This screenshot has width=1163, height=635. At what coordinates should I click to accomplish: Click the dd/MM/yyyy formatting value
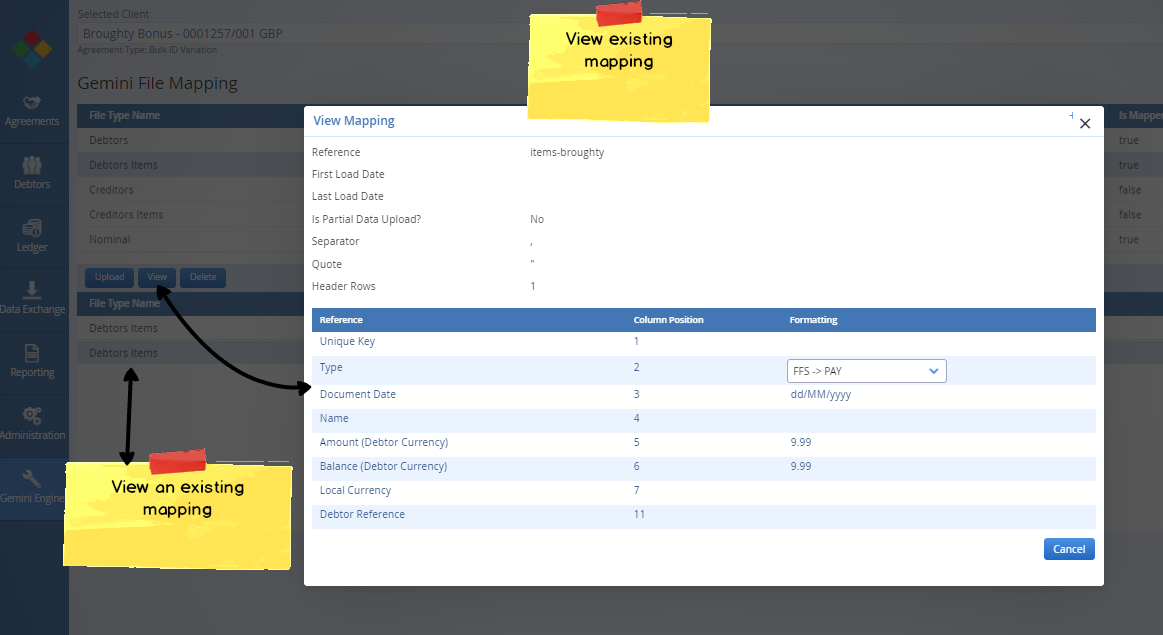tap(820, 395)
